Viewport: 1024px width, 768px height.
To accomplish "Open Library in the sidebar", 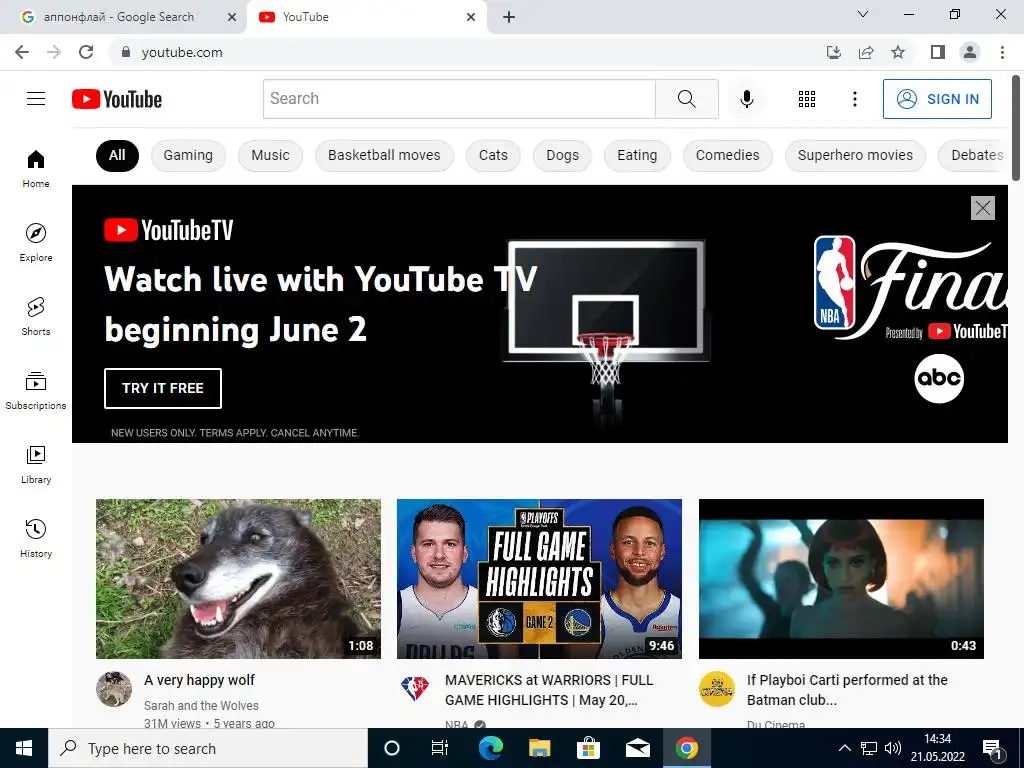I will [x=36, y=464].
